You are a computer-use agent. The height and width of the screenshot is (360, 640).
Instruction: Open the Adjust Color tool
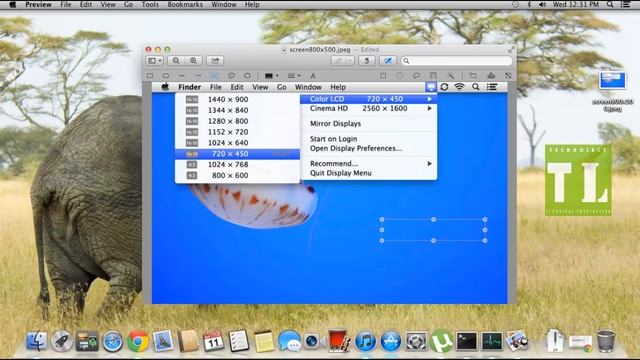click(491, 76)
